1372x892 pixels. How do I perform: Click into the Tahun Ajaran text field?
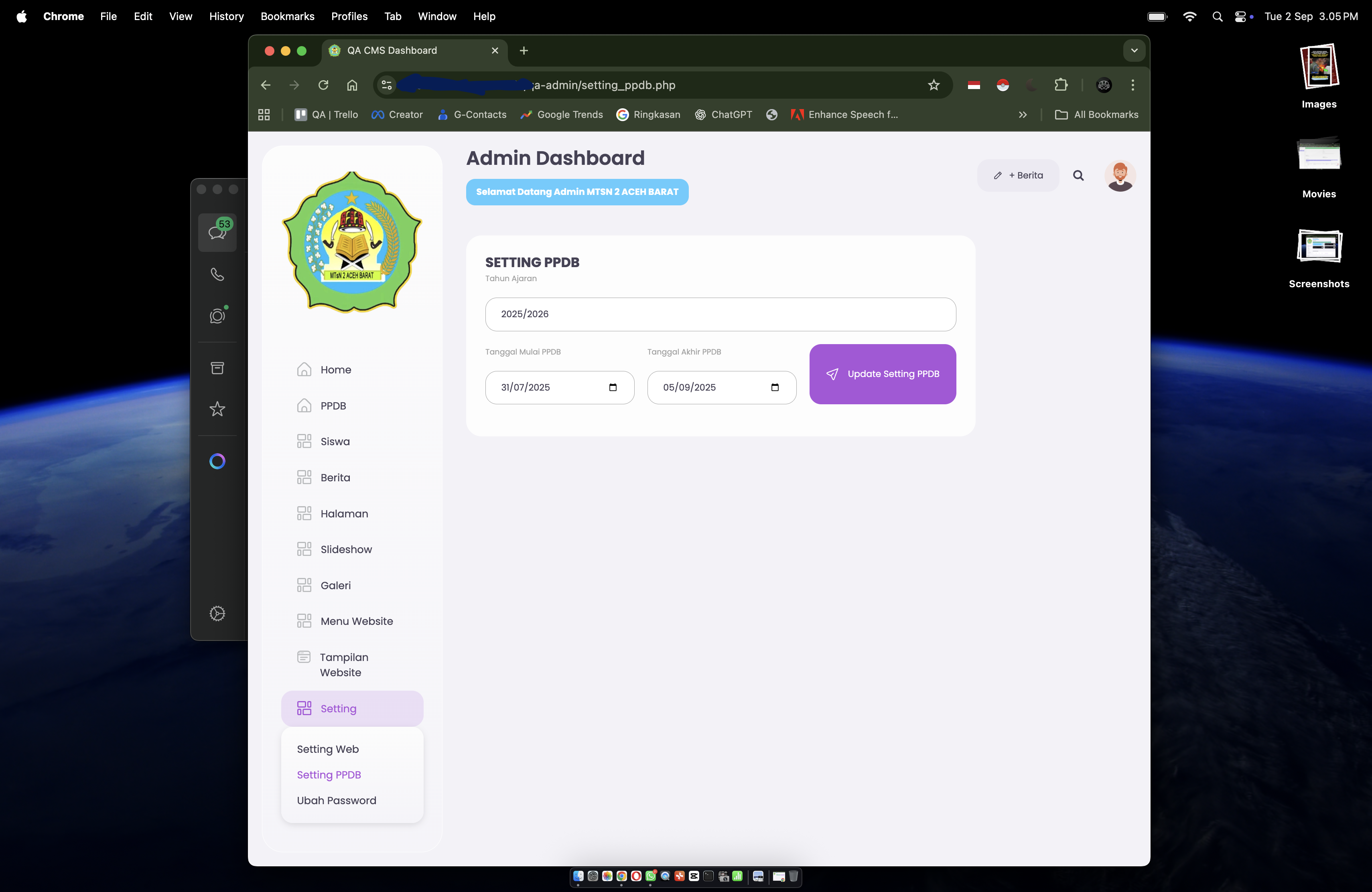(x=720, y=314)
